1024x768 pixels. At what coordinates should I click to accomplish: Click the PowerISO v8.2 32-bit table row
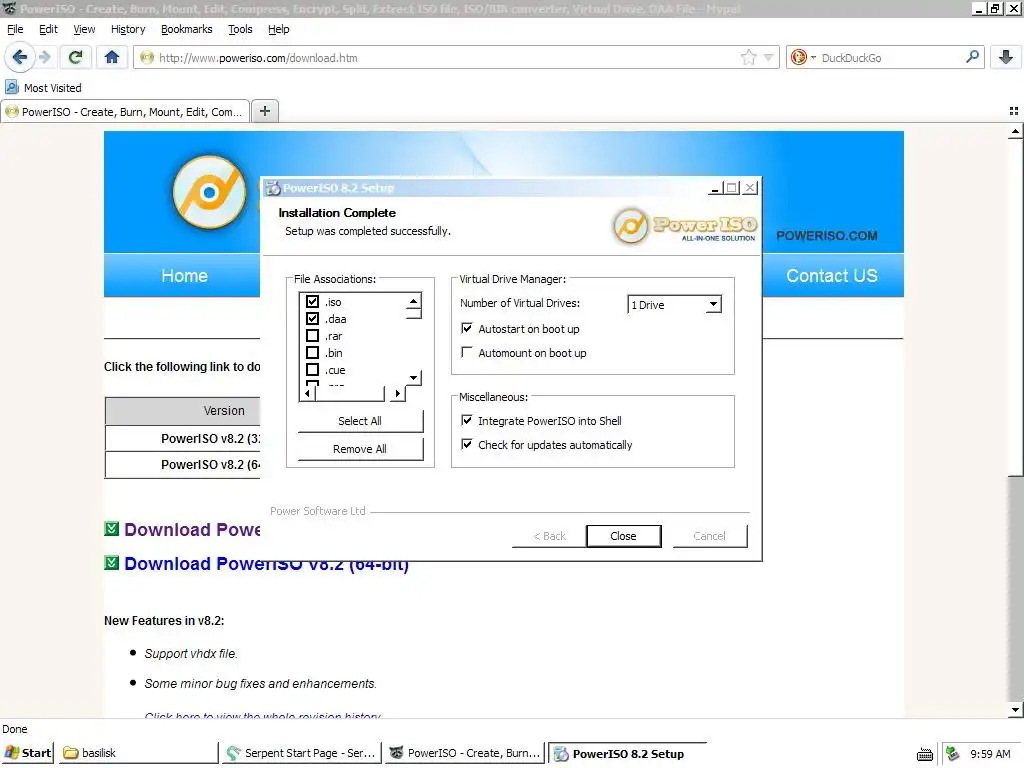point(182,438)
